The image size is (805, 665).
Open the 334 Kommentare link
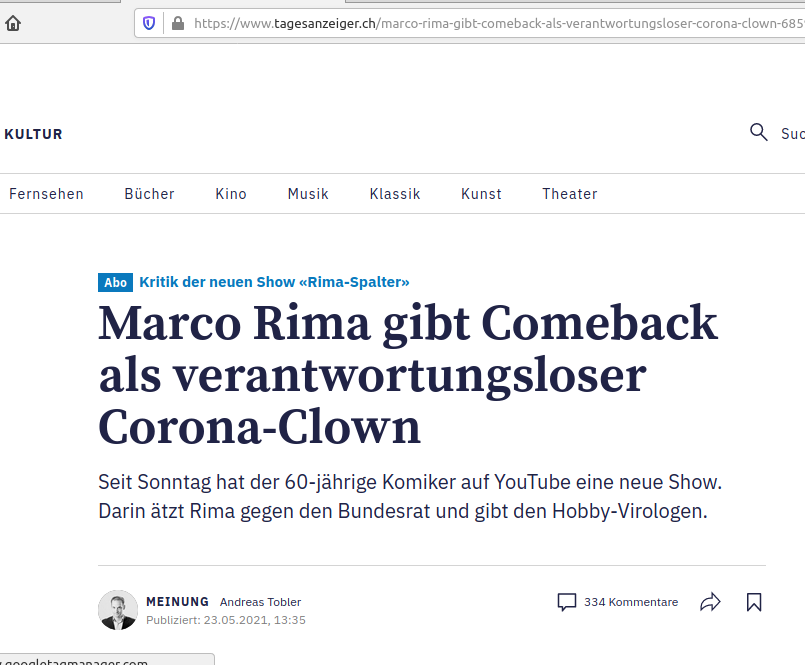click(x=631, y=602)
